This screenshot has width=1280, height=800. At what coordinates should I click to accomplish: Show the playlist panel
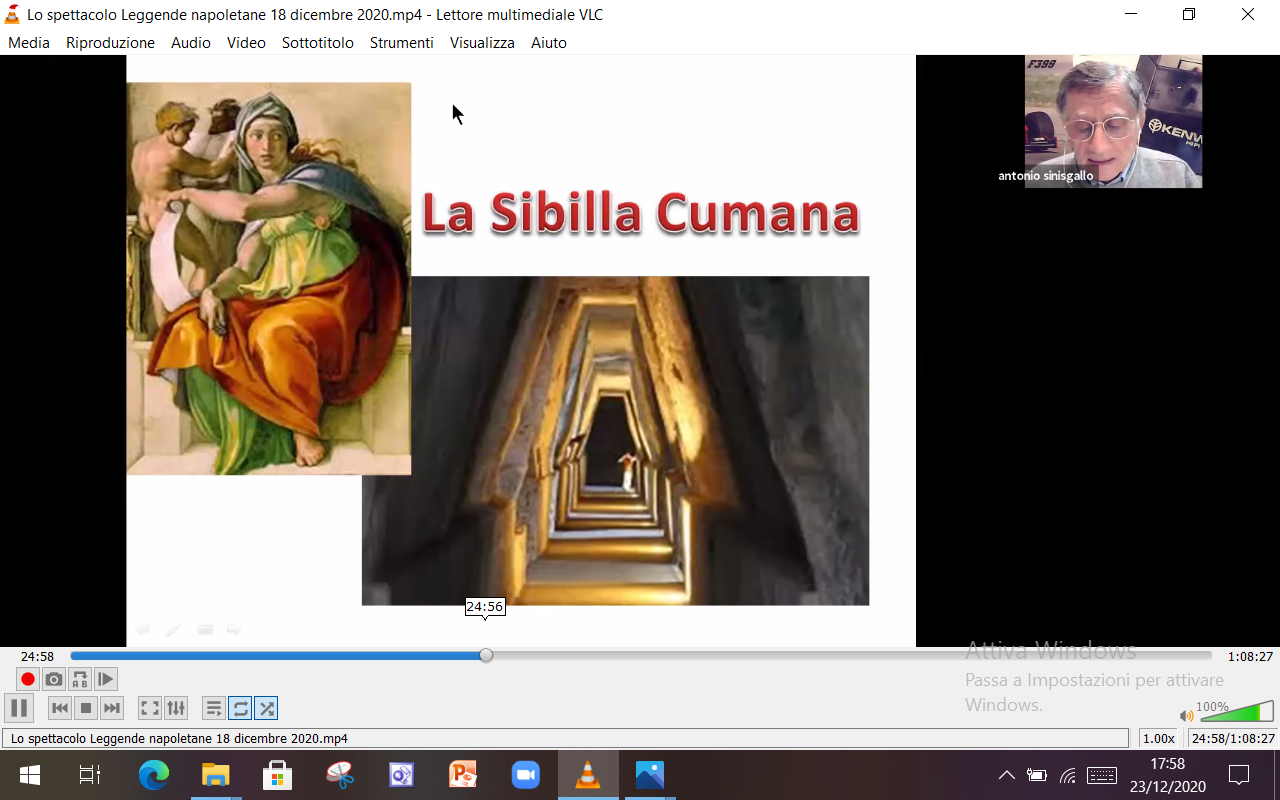click(x=214, y=708)
